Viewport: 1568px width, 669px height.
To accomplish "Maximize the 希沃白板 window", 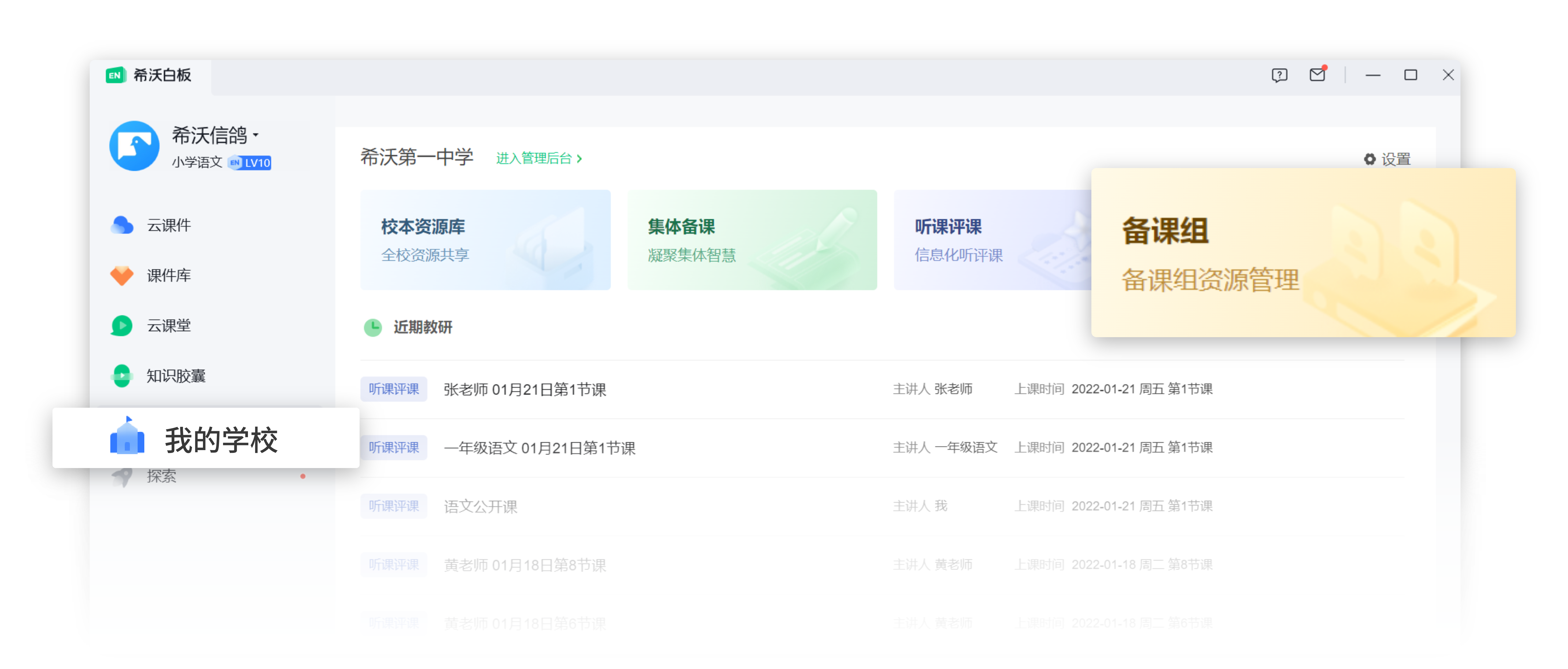I will (1410, 75).
